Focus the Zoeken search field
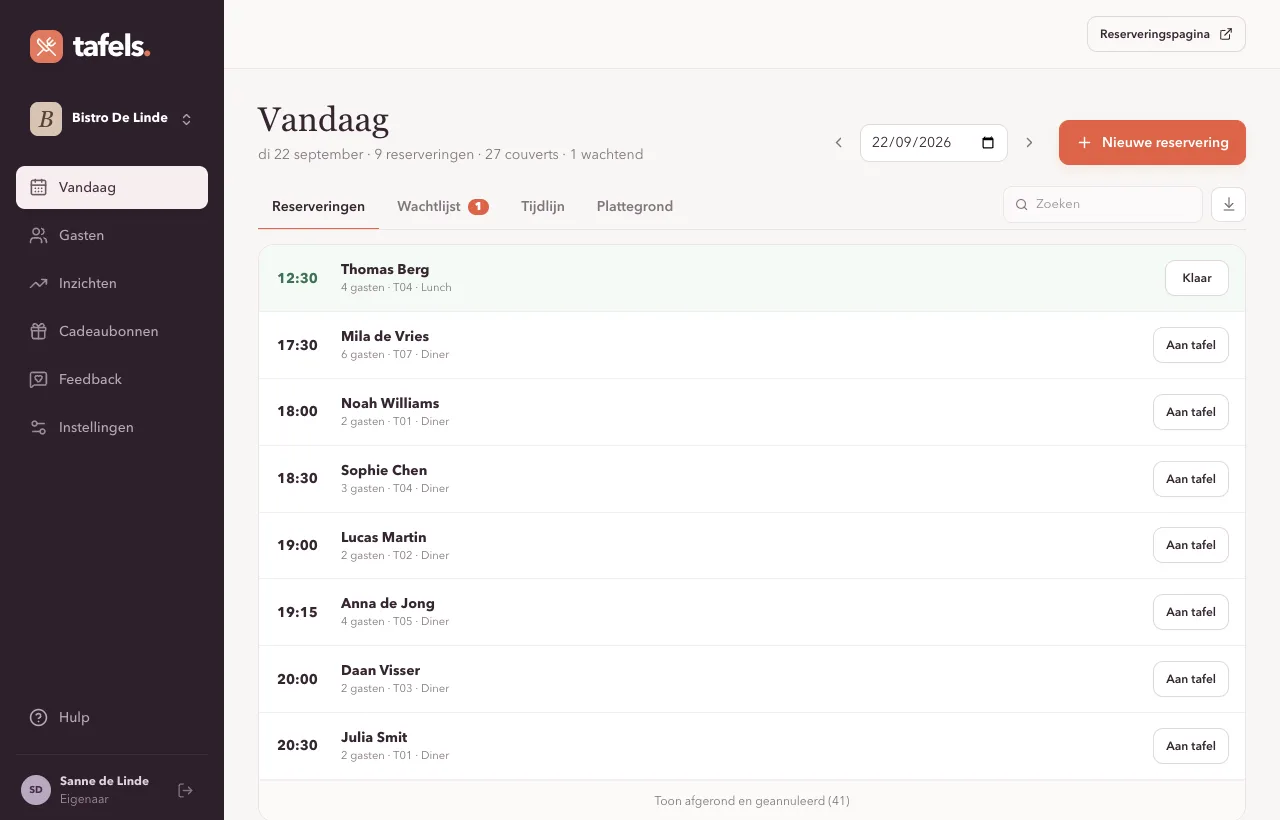 pyautogui.click(x=1103, y=204)
